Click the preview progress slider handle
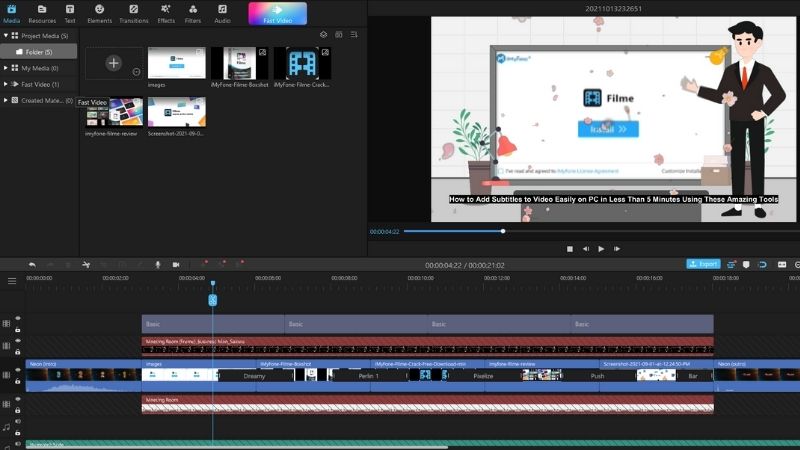The width and height of the screenshot is (800, 450). (503, 231)
